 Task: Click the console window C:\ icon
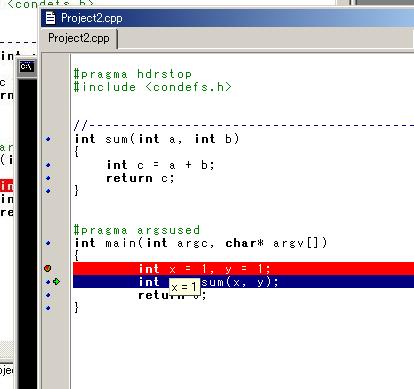tap(27, 67)
